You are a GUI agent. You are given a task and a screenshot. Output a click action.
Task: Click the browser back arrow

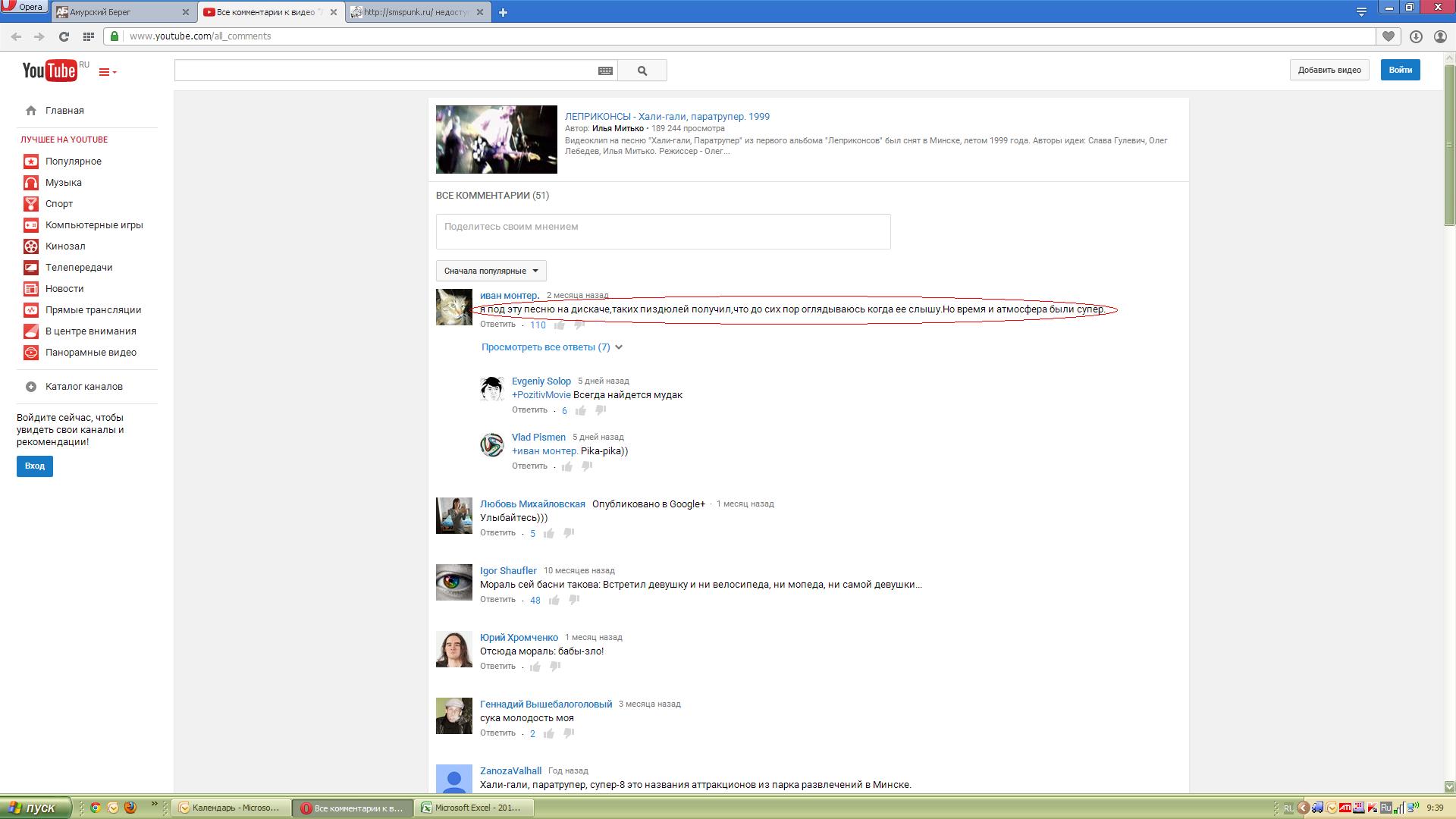pos(17,36)
